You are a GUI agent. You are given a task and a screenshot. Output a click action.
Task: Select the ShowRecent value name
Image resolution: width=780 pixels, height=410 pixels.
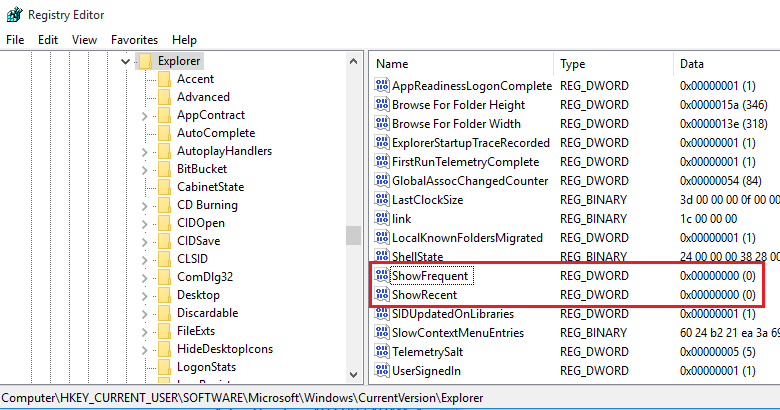tap(424, 295)
